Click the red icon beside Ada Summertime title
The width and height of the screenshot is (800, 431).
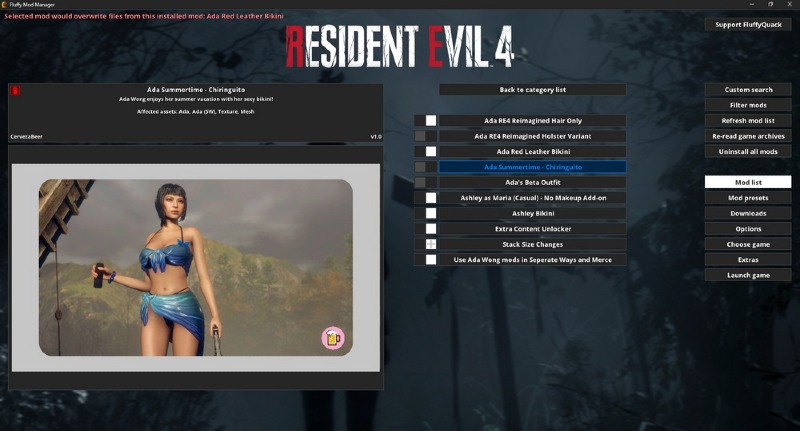[15, 91]
